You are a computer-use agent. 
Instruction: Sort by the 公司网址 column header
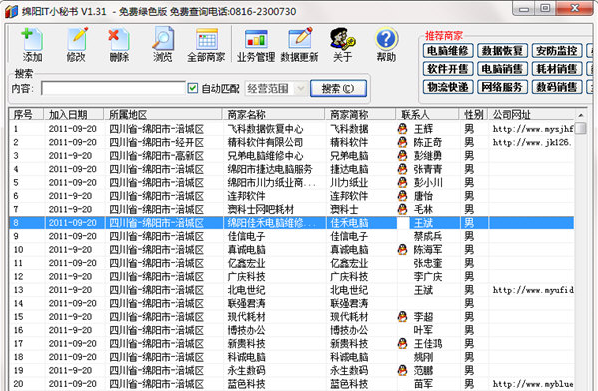532,114
